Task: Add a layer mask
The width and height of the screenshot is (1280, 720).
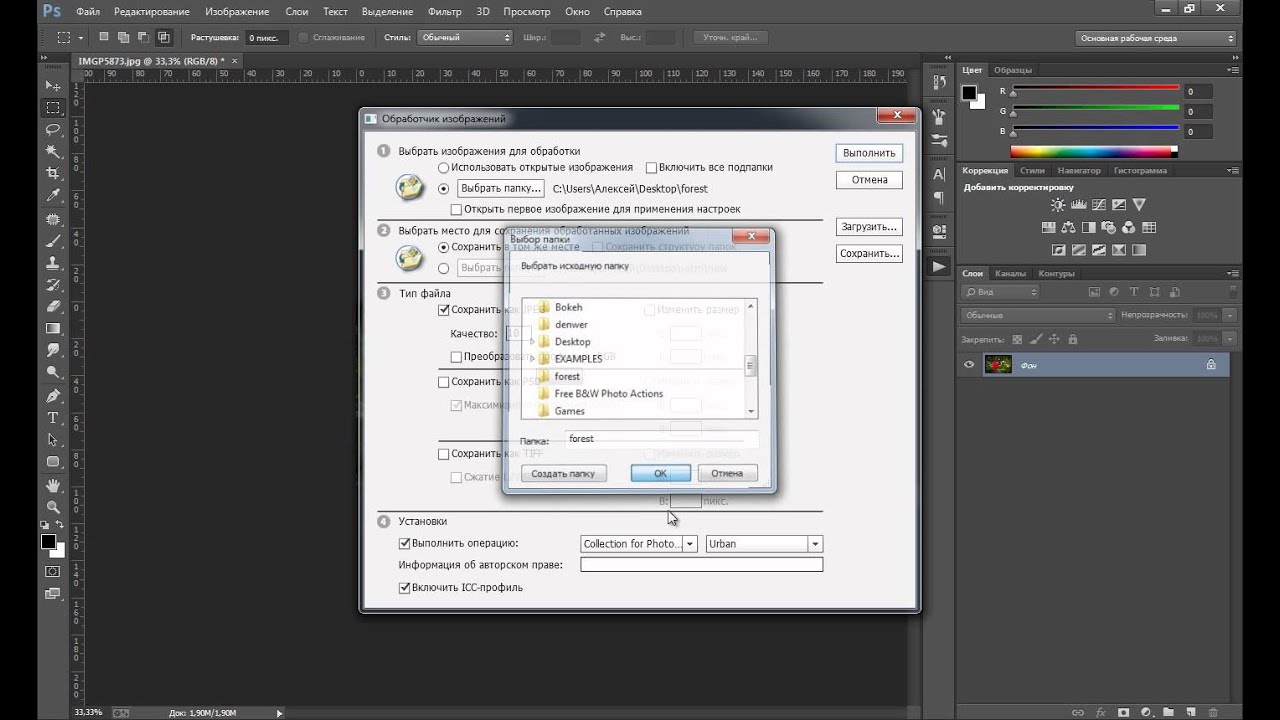Action: tap(1123, 713)
